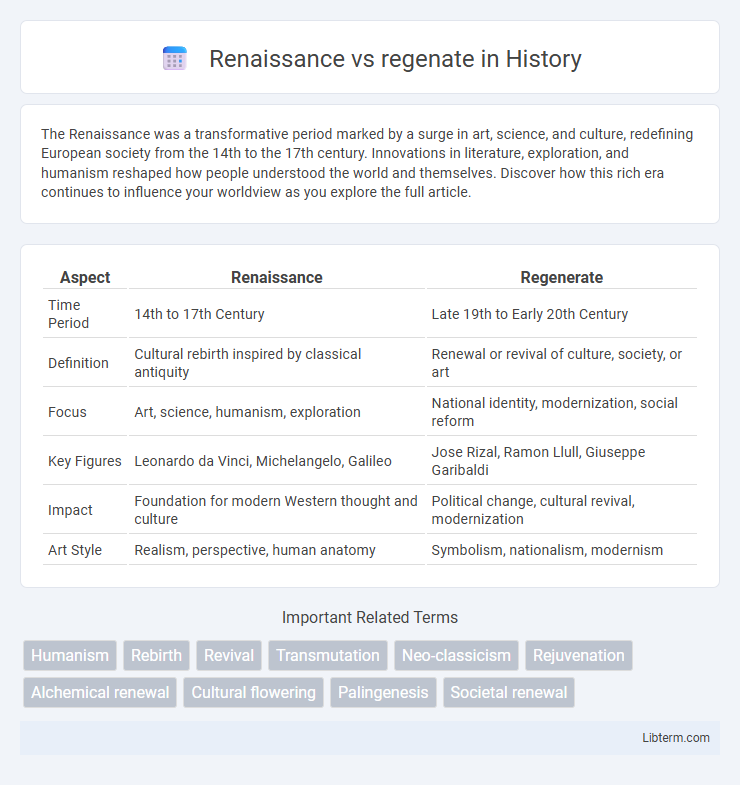Screen dimensions: 740x785
Task: Click the Aspect column header
Action: [x=85, y=277]
